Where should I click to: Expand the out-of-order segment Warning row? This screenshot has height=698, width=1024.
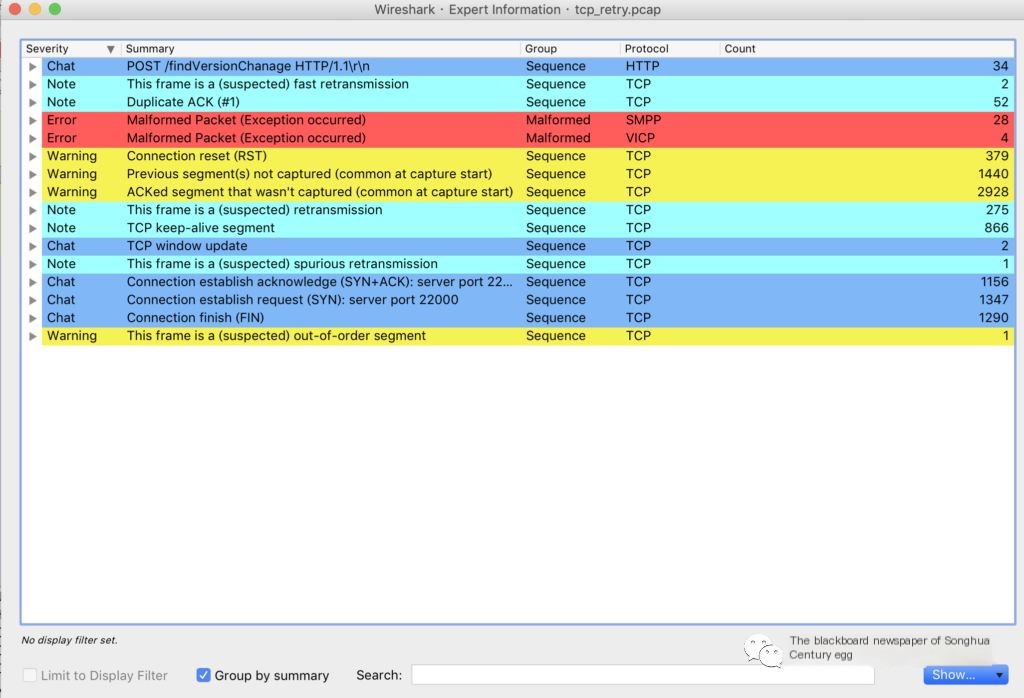[x=33, y=336]
